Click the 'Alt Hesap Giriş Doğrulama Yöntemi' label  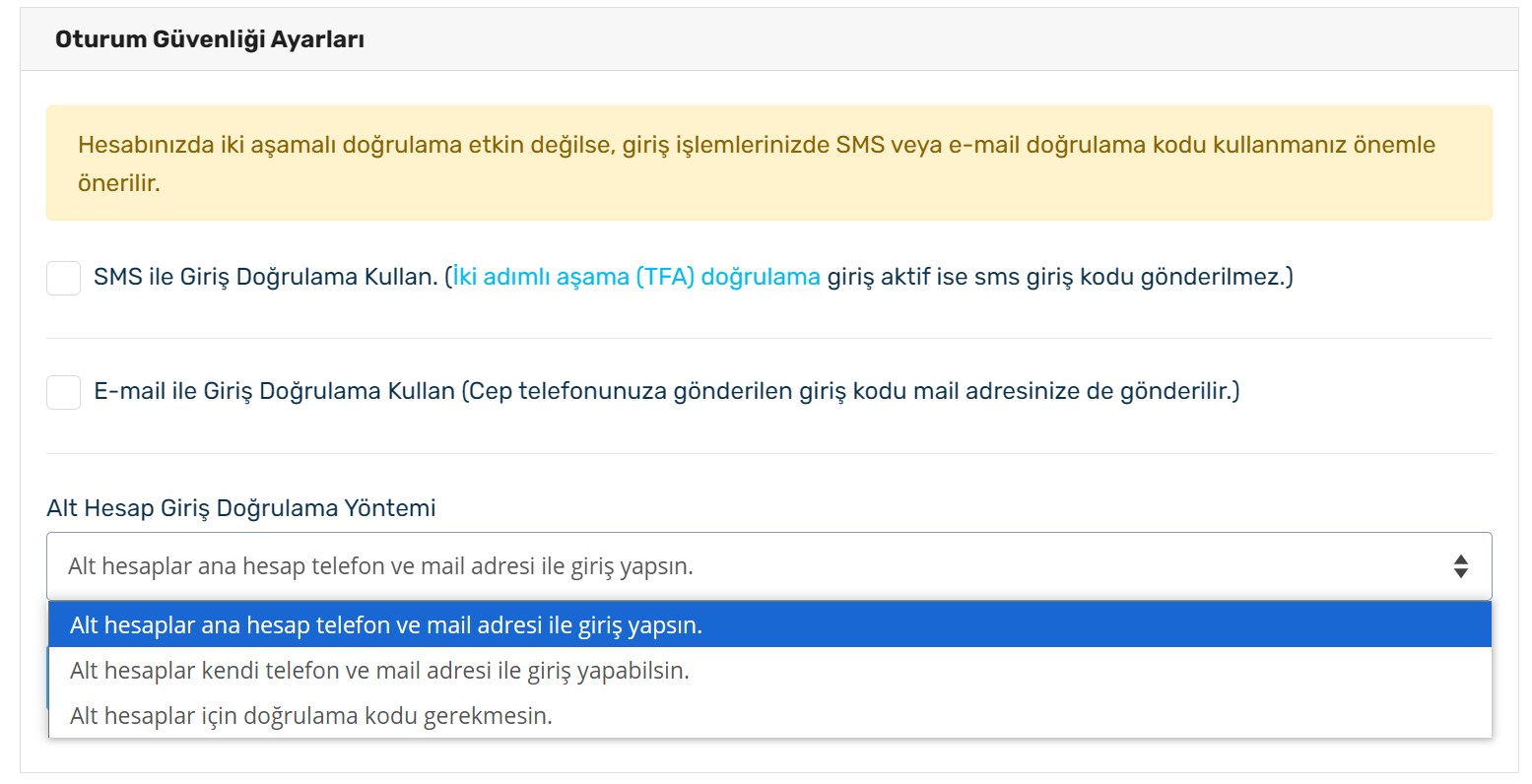(x=241, y=508)
